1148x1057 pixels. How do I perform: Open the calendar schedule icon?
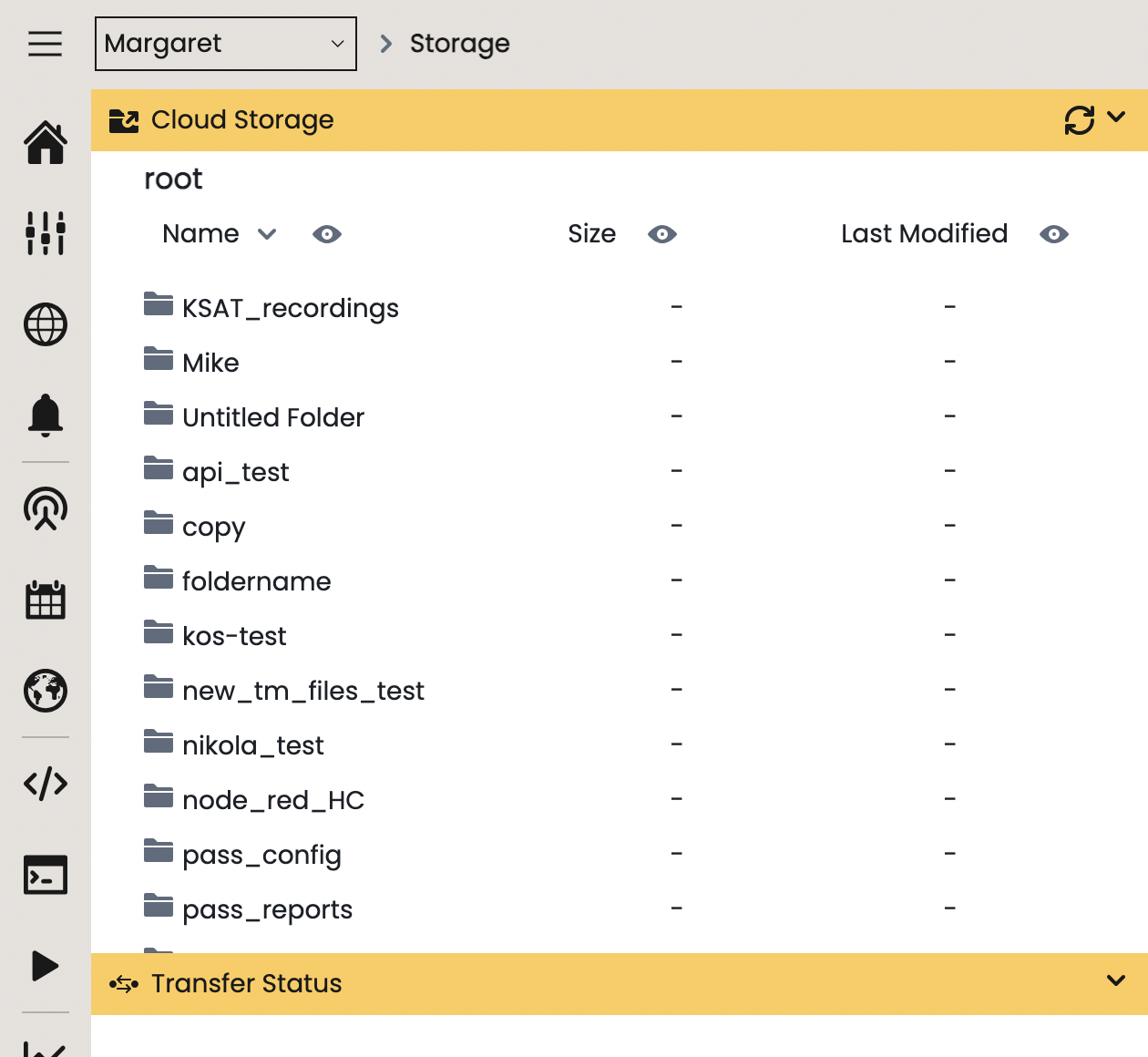click(x=46, y=600)
